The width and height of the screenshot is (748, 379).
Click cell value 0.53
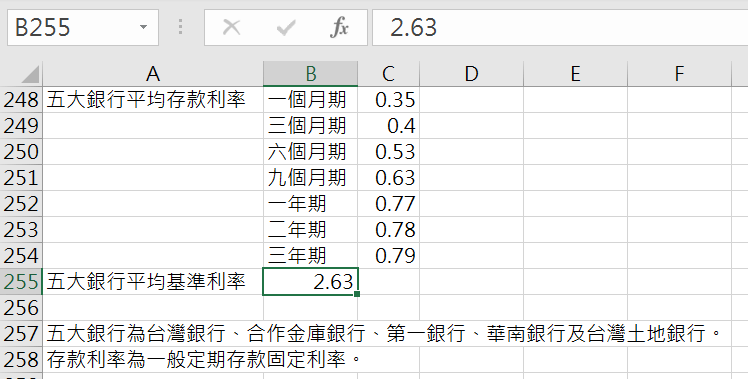(x=388, y=152)
